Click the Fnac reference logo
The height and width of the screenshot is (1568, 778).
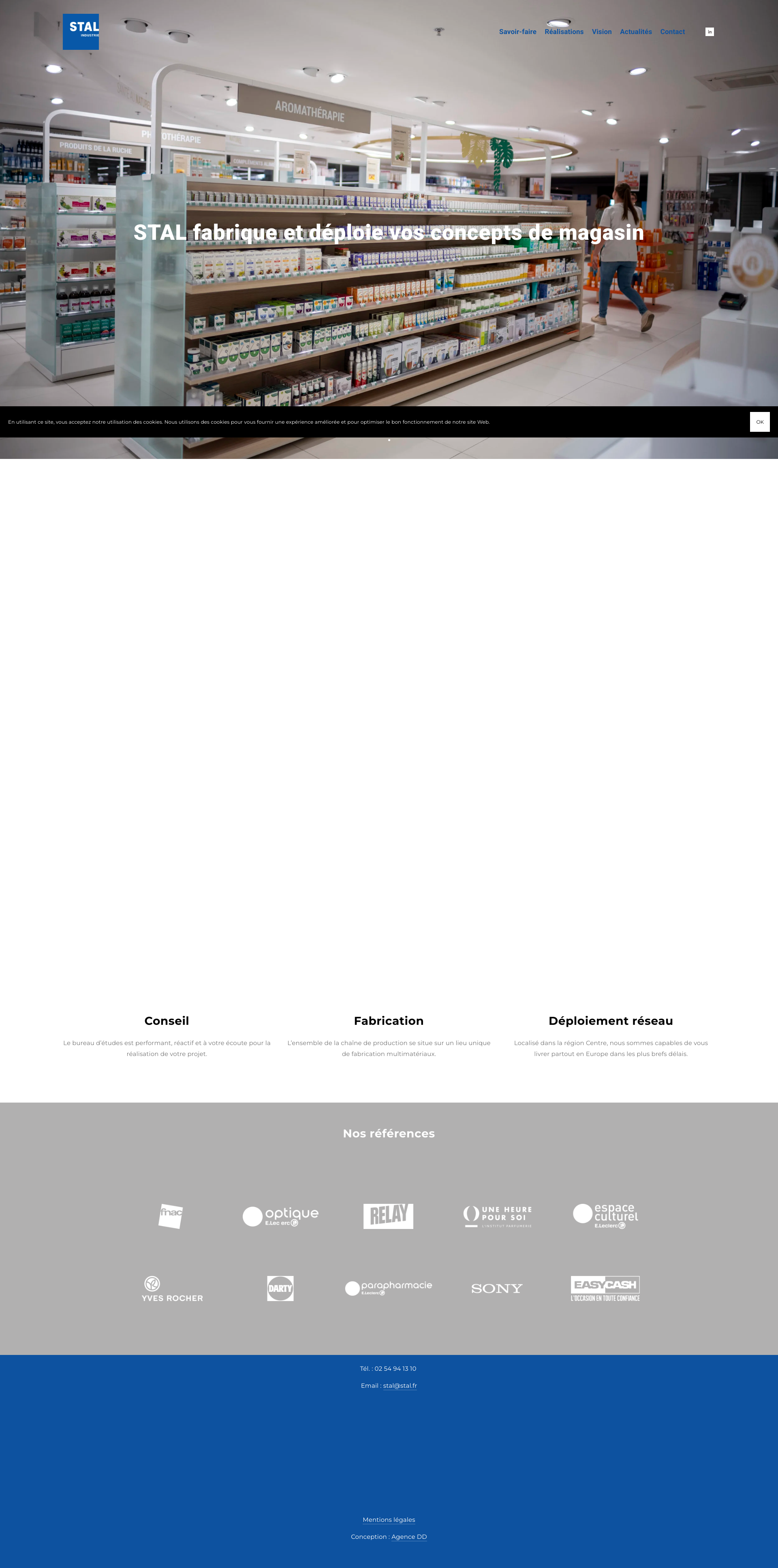(x=171, y=1216)
